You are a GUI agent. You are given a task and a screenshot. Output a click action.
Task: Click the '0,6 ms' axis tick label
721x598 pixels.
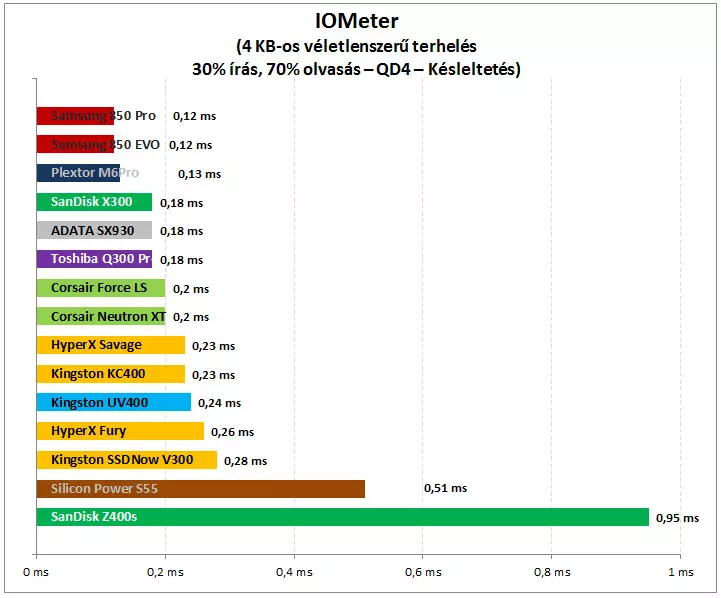pos(423,572)
